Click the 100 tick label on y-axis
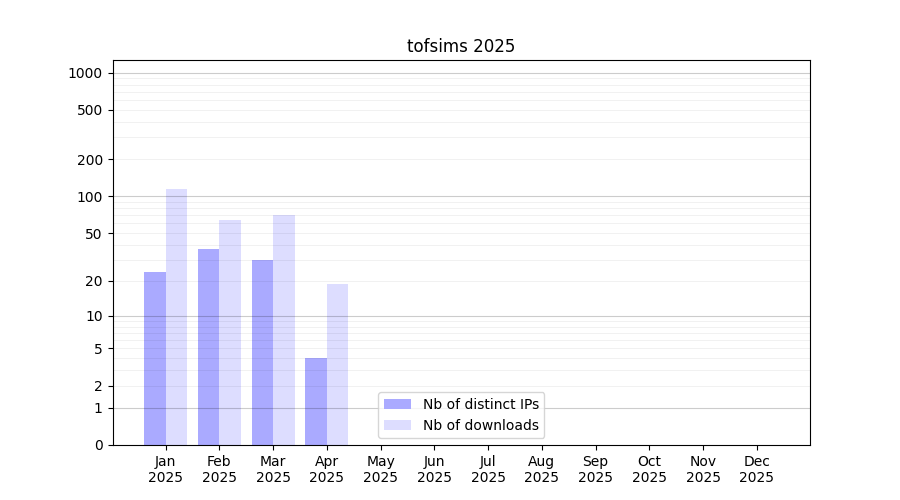 coord(90,197)
